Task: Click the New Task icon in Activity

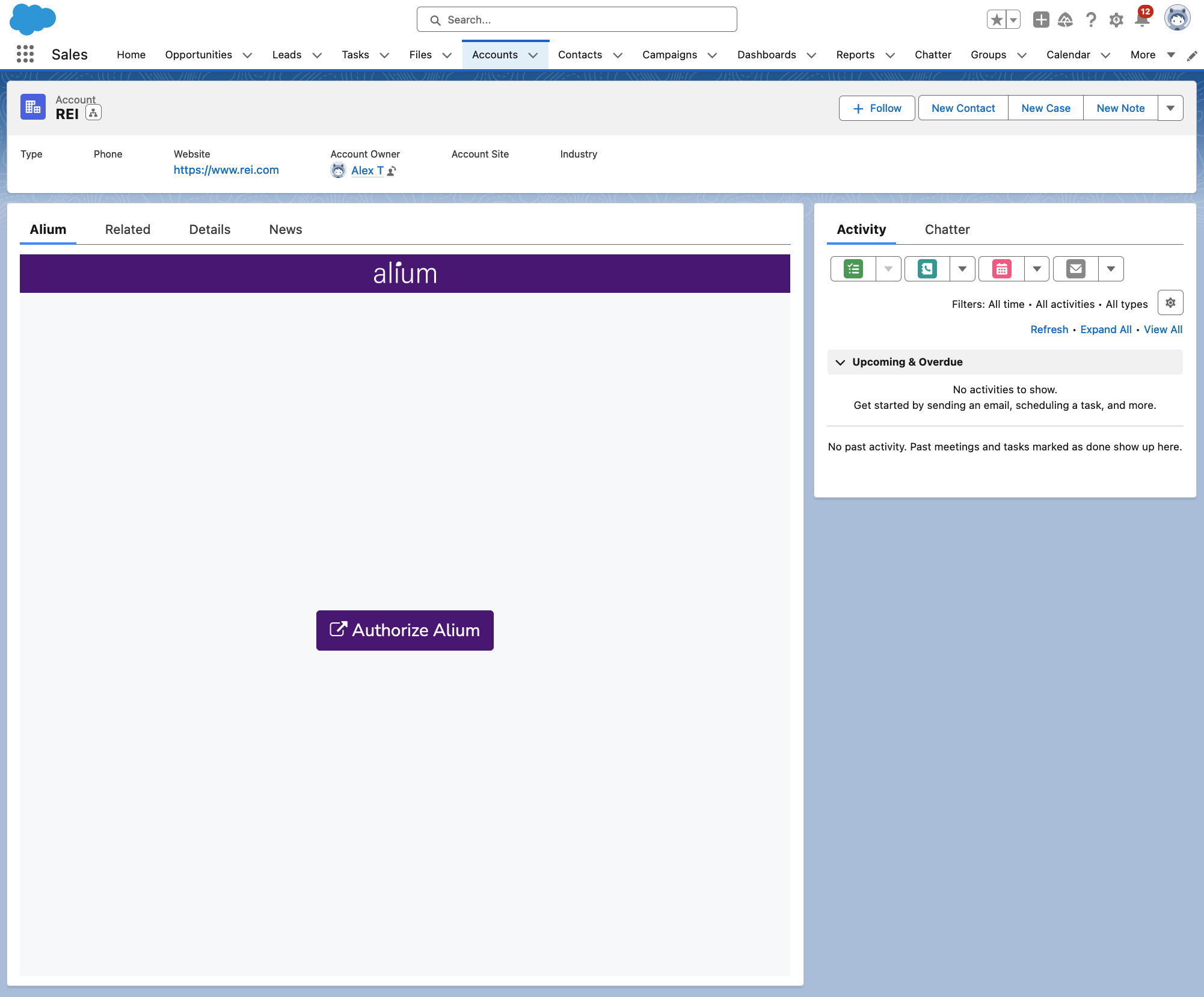Action: click(x=853, y=269)
